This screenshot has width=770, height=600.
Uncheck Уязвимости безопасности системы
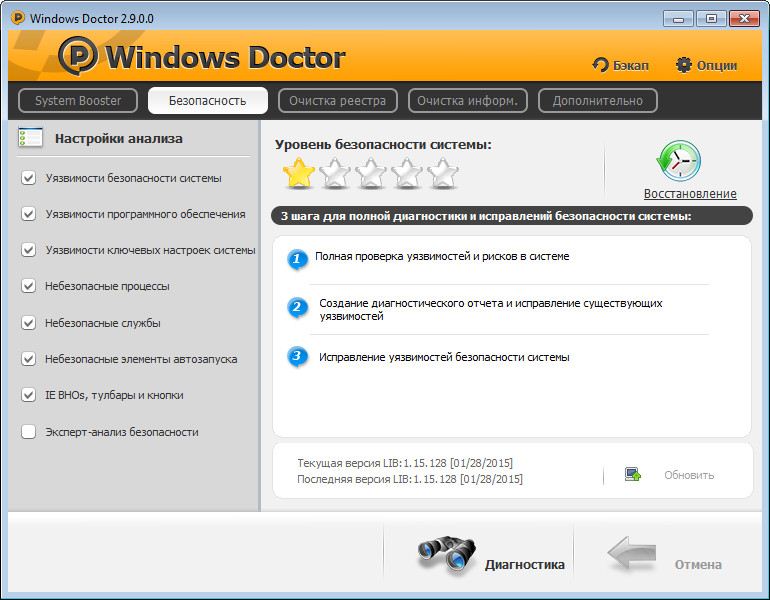click(28, 178)
